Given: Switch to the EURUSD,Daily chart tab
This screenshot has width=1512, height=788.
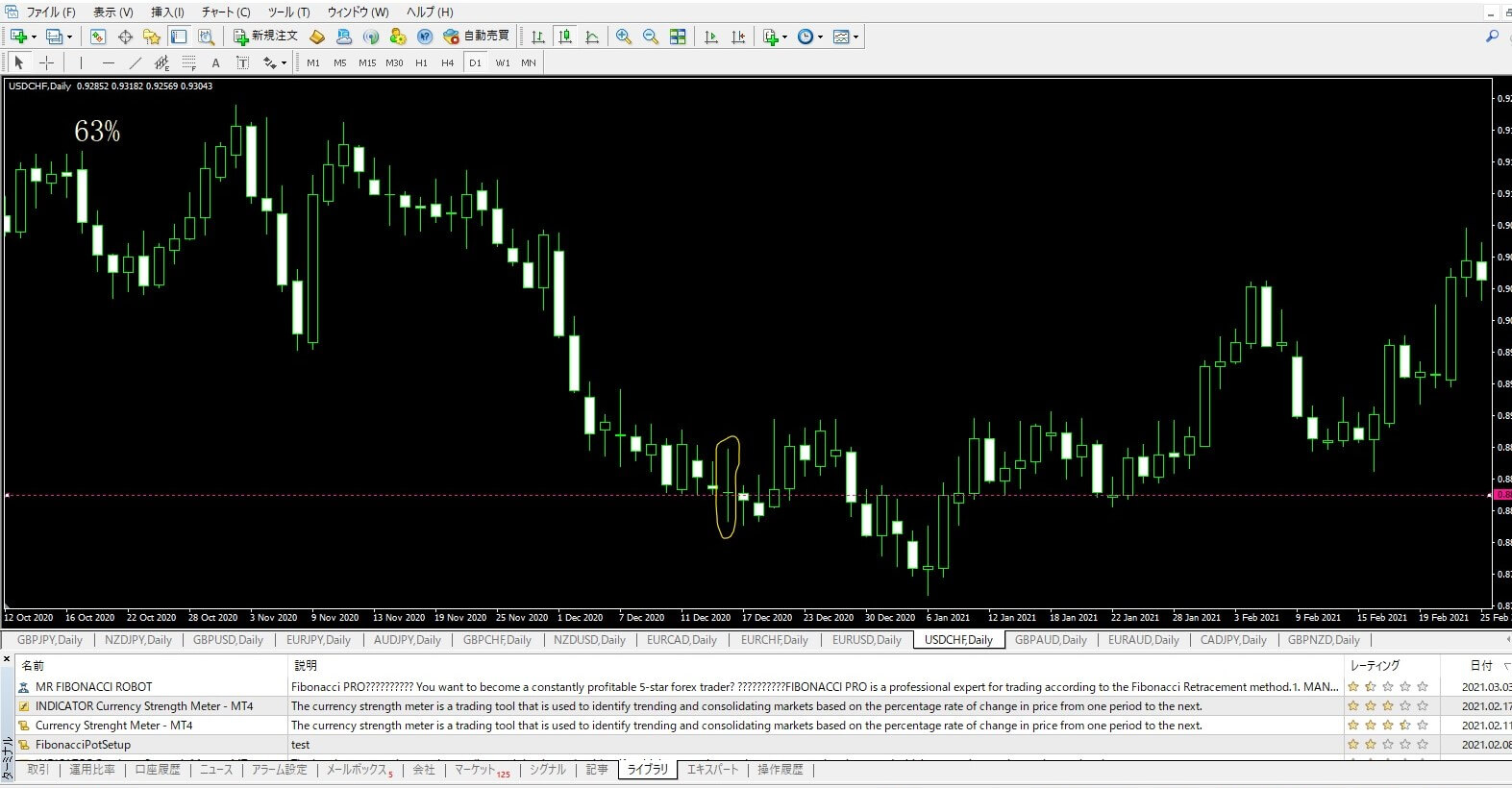Looking at the screenshot, I should point(866,640).
